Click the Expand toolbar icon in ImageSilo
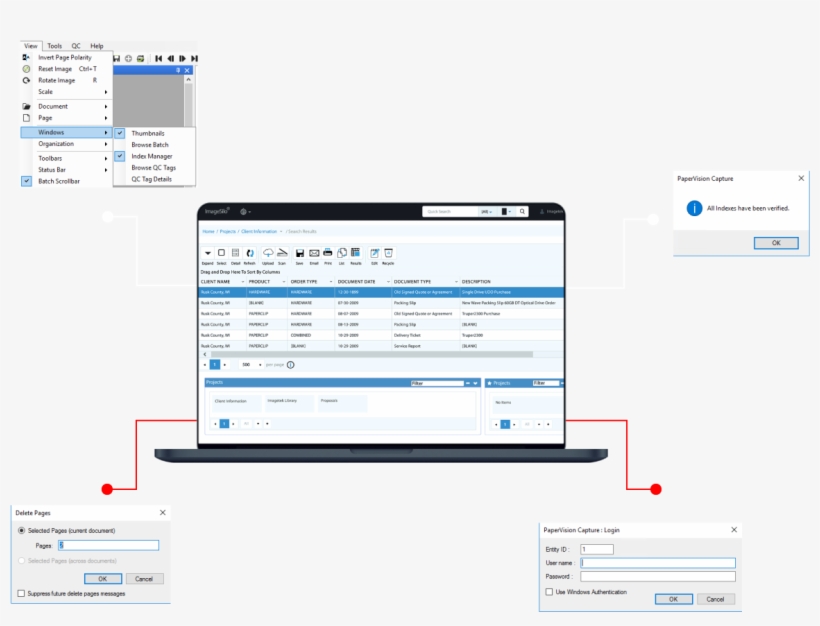This screenshot has width=820, height=626. (208, 253)
